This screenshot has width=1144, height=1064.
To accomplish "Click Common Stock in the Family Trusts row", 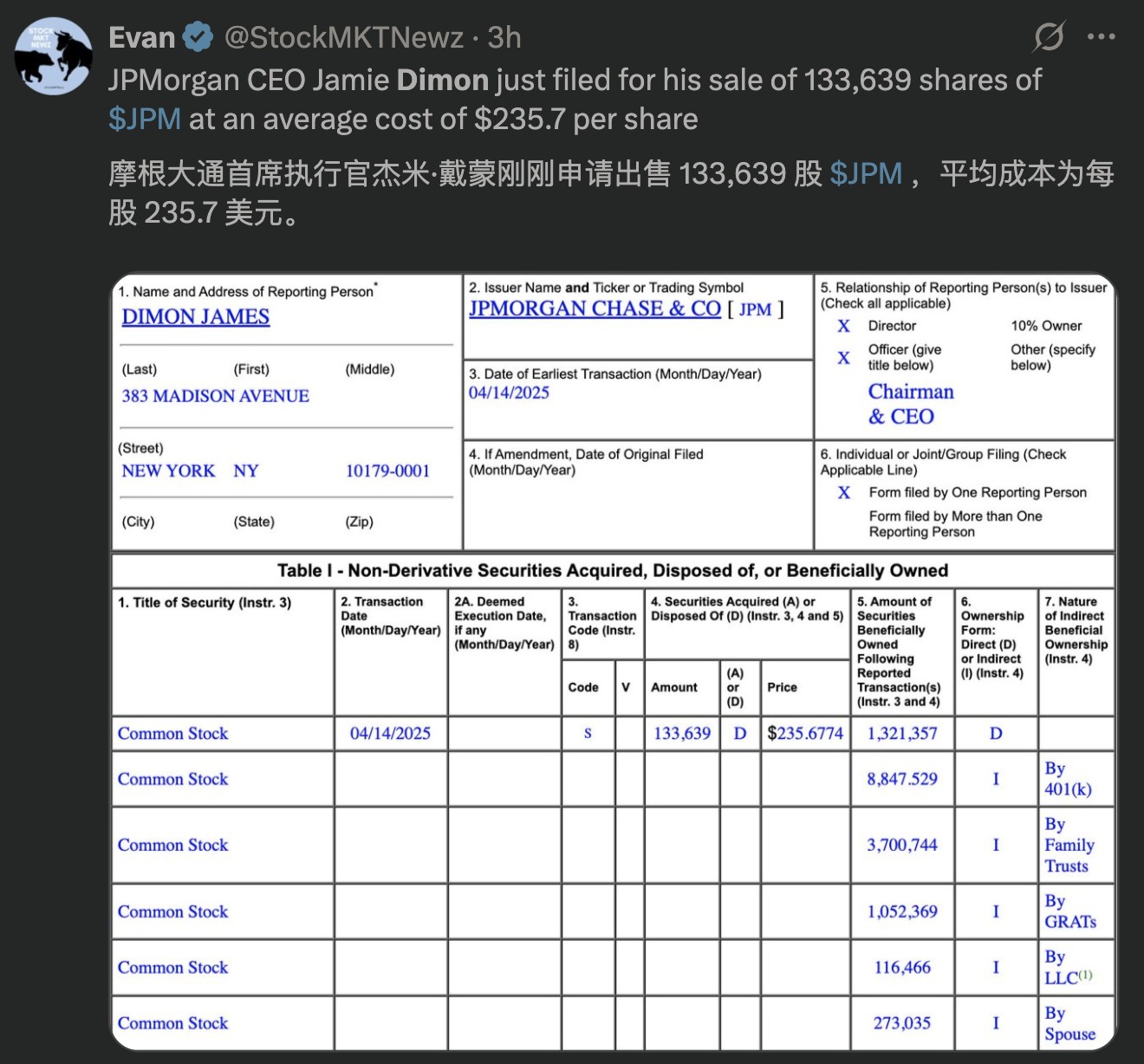I will pos(172,845).
